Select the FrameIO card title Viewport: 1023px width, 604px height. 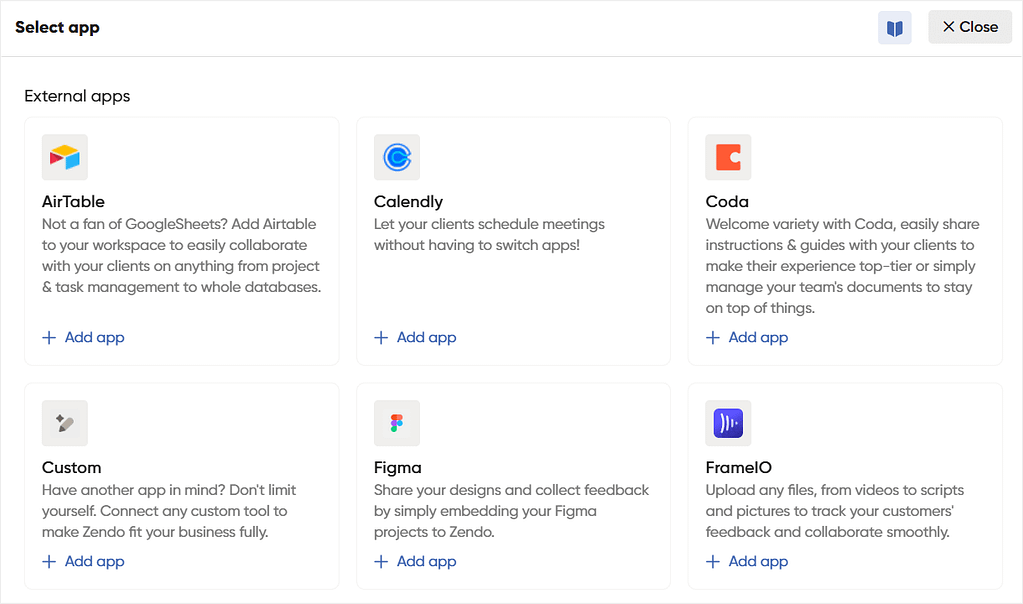[x=739, y=468]
